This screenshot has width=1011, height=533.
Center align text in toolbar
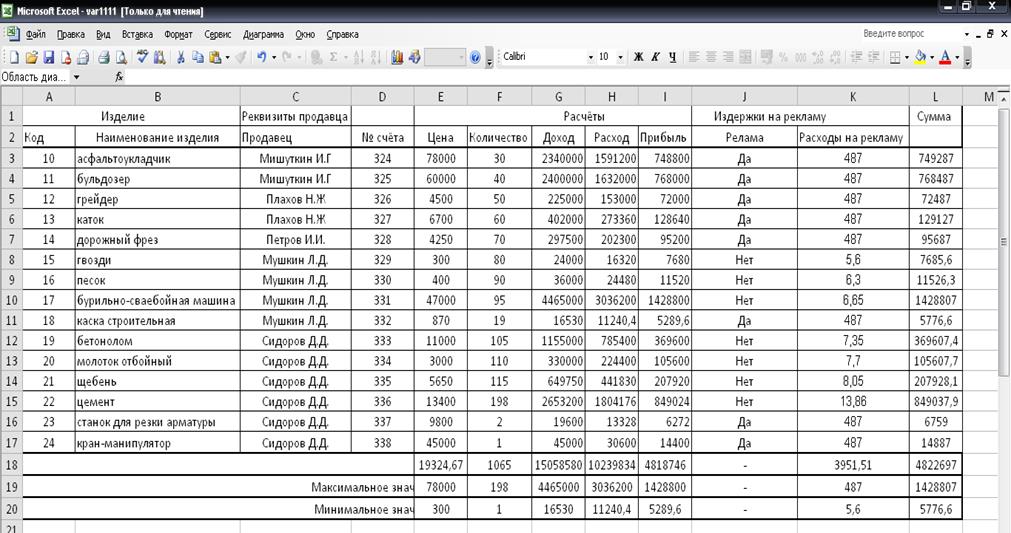711,57
